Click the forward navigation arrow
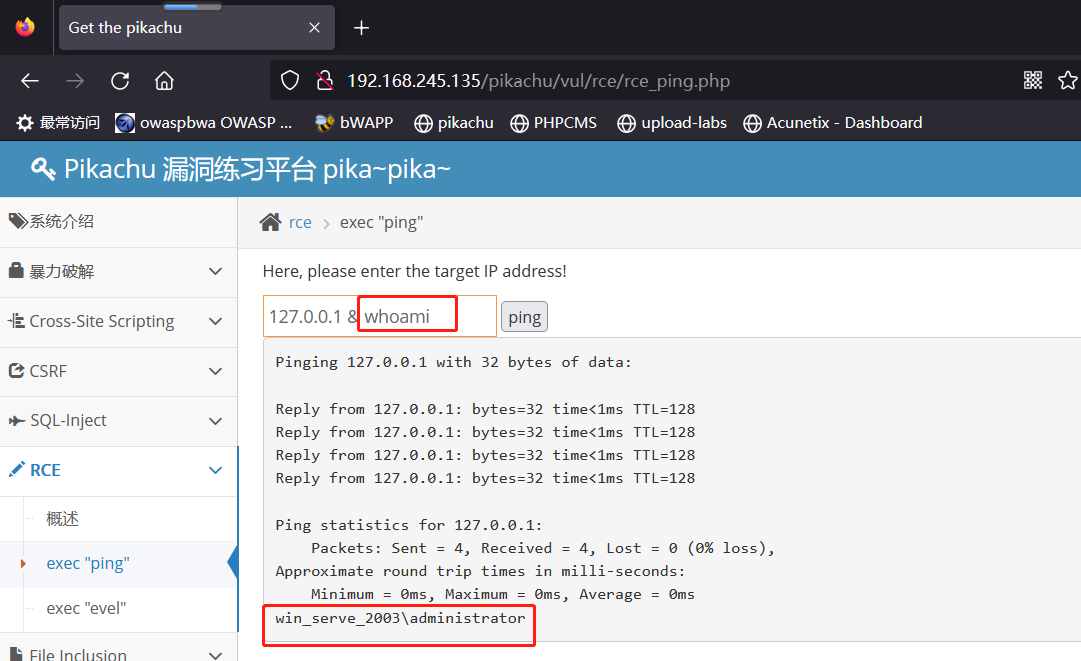Viewport: 1081px width, 661px height. pos(74,81)
